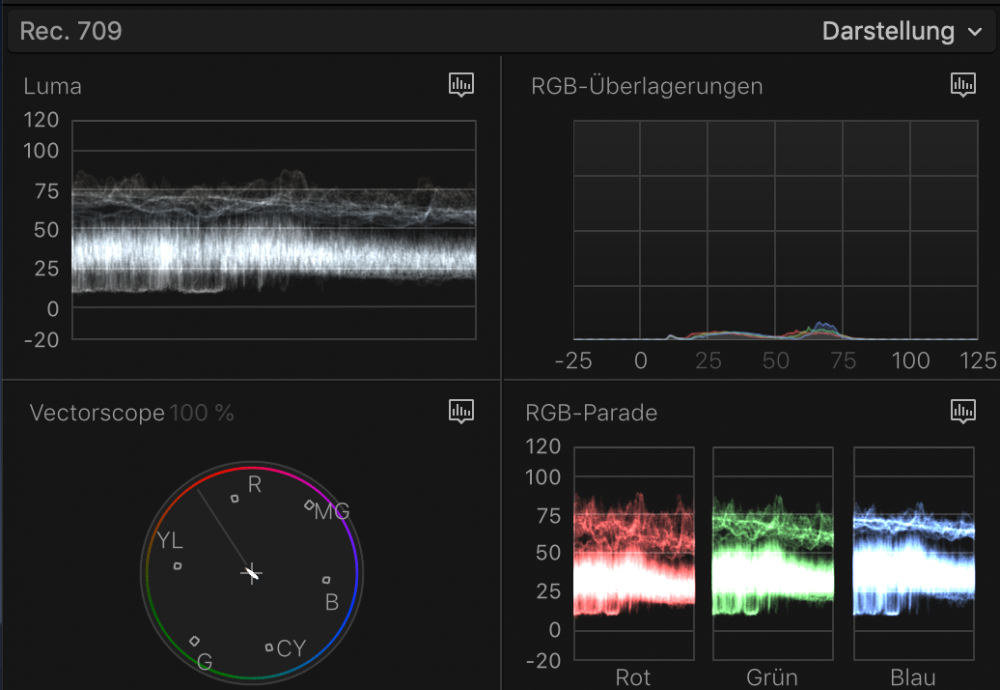Screen dimensions: 1000x690
Task: Click the vectorscope center crosshair
Action: (x=252, y=573)
